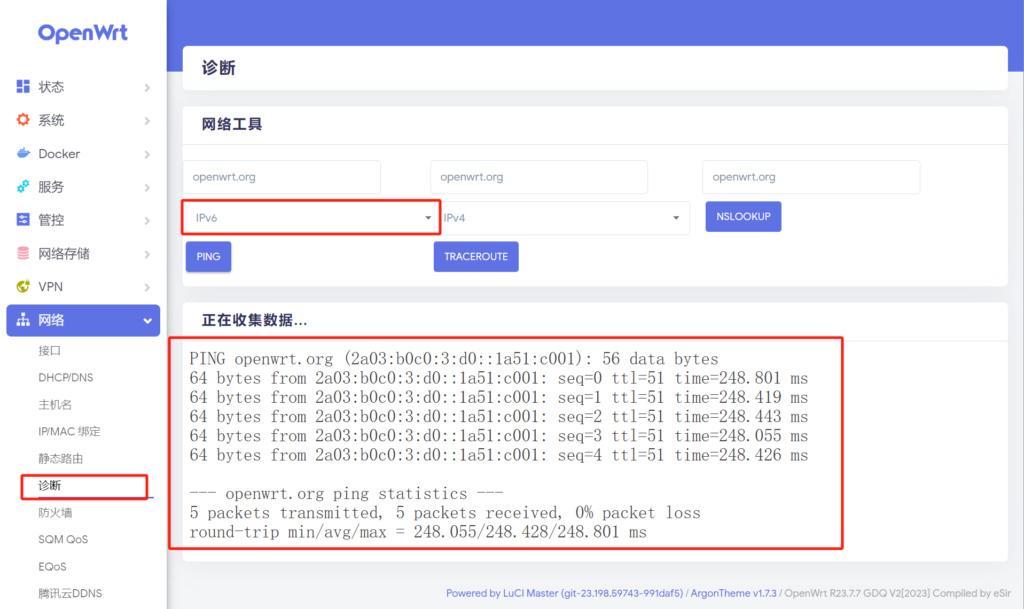The image size is (1024, 609).
Task: Click the '5 packets transmitted' statistics line
Action: 445,513
